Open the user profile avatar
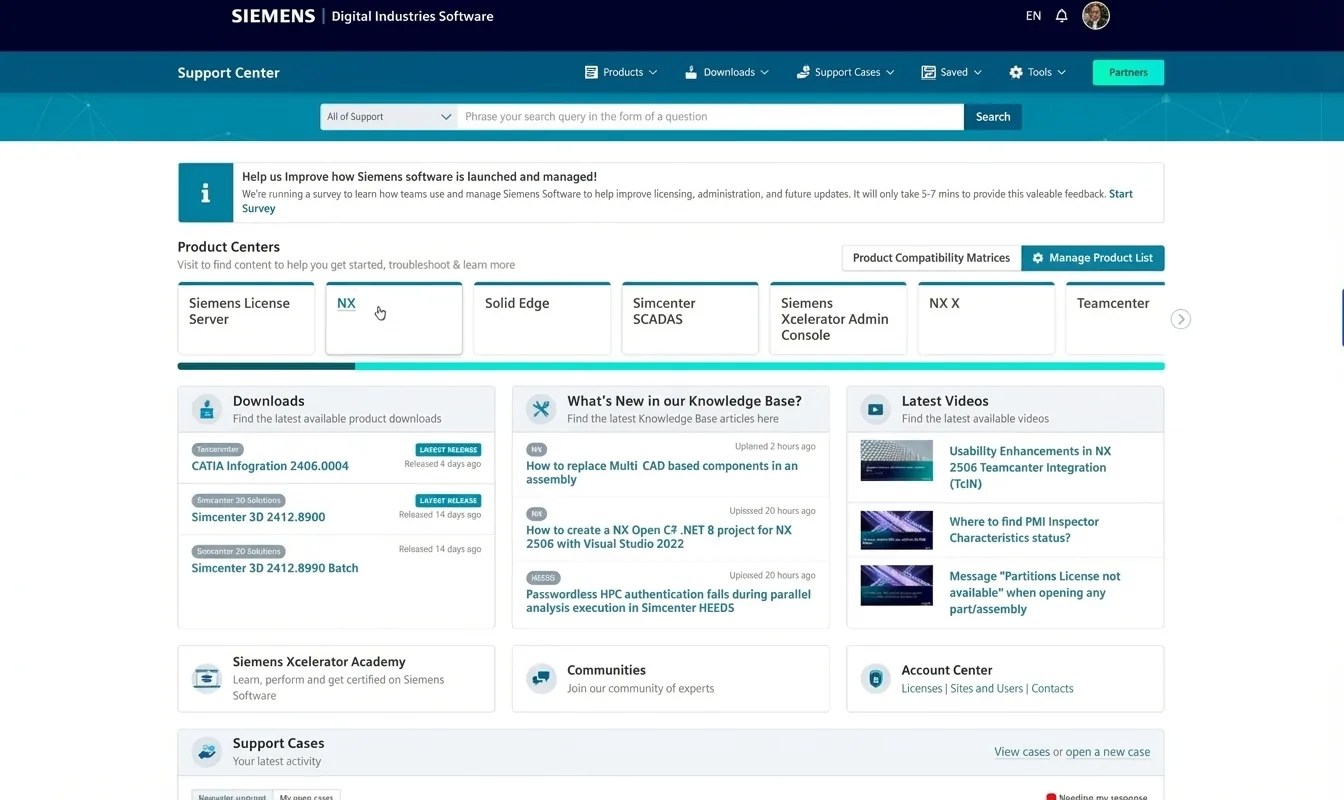 [1096, 15]
